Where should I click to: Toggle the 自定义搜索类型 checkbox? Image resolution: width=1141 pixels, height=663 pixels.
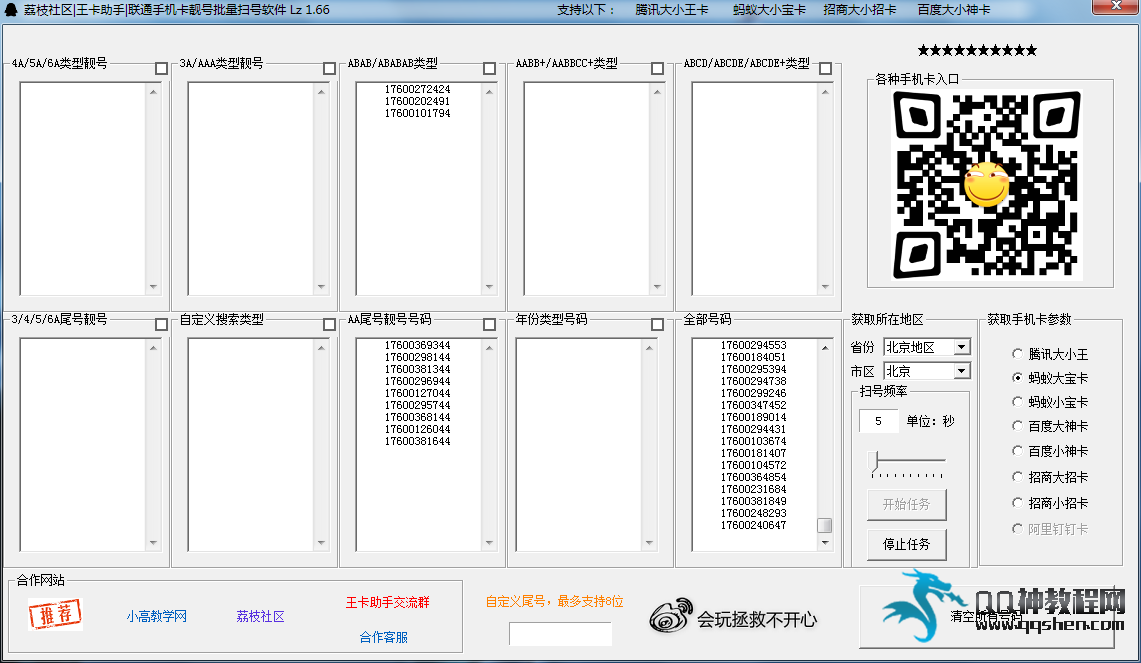click(x=330, y=325)
